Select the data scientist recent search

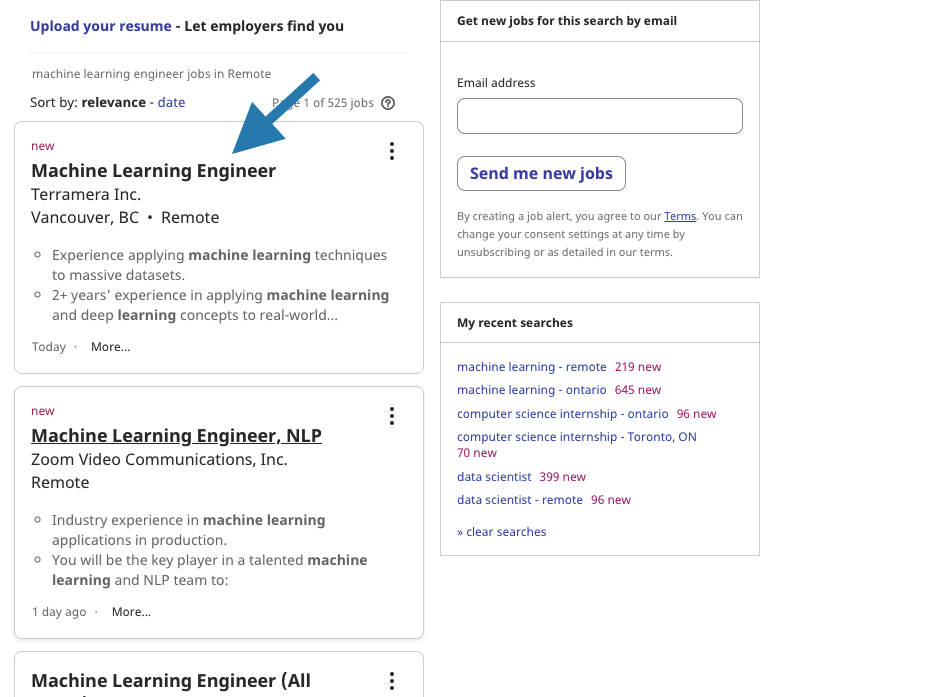click(x=494, y=477)
